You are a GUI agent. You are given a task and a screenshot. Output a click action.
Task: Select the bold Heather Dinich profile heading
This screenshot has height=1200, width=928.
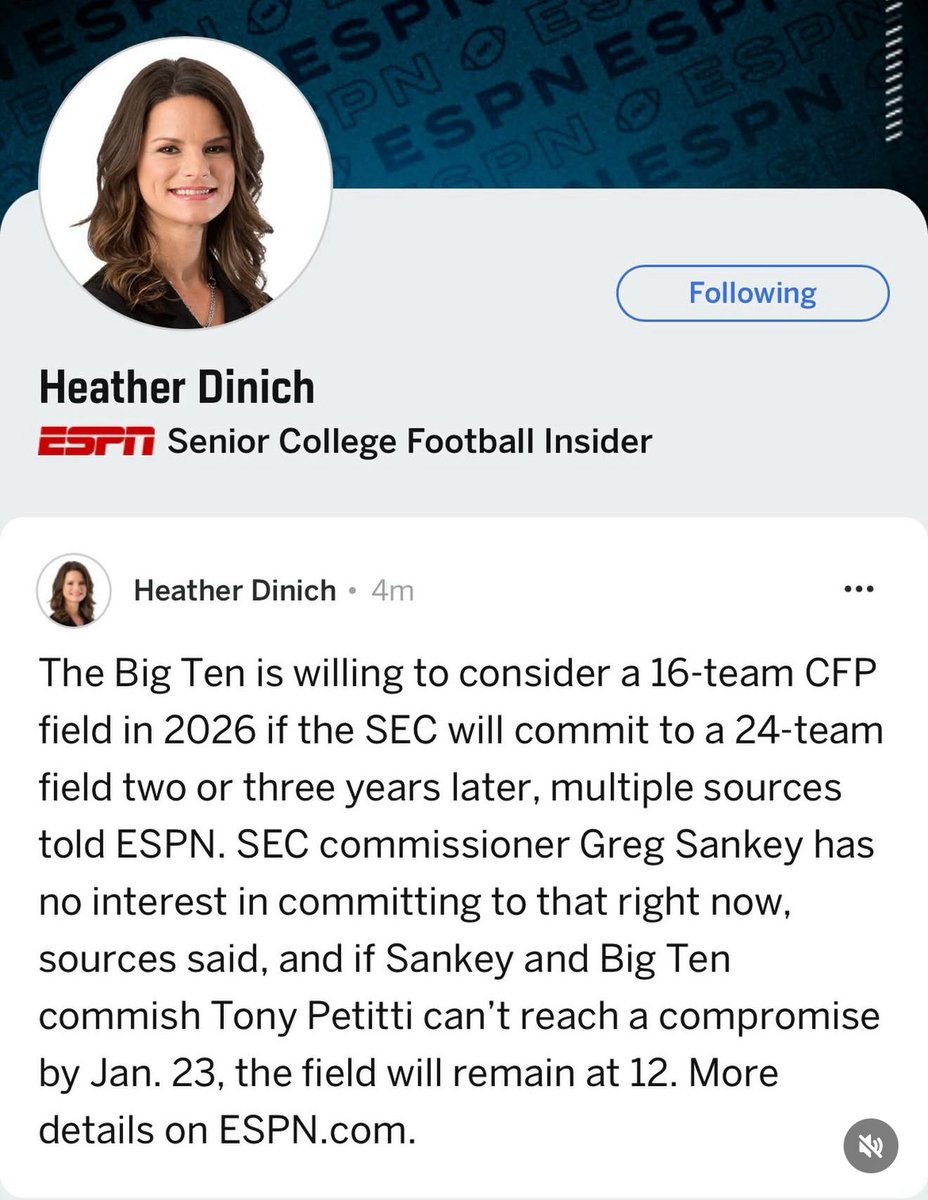click(x=176, y=387)
